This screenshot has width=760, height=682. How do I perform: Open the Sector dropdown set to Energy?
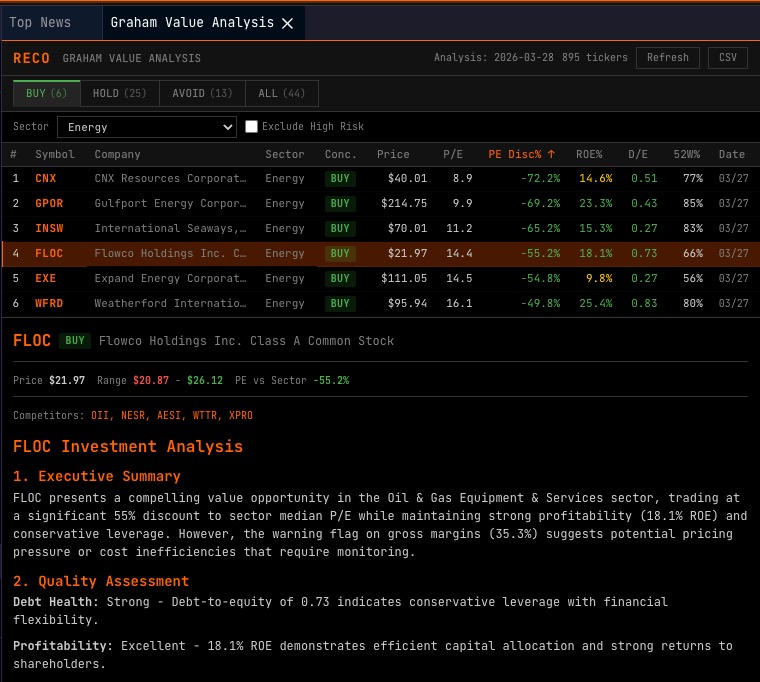coord(147,127)
